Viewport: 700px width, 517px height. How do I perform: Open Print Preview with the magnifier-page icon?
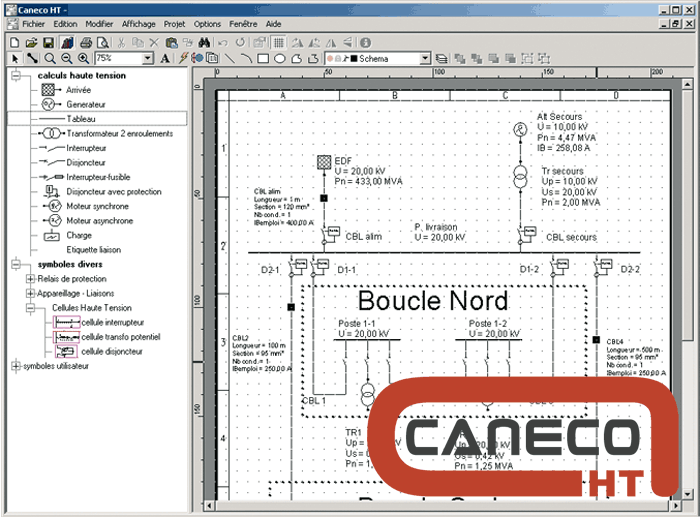click(x=103, y=43)
